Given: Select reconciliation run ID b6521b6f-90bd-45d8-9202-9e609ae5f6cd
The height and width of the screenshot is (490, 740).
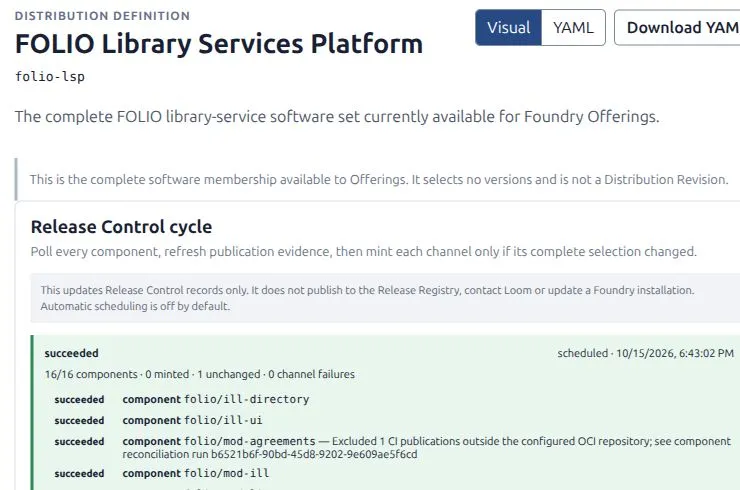Looking at the screenshot, I should point(314,455).
